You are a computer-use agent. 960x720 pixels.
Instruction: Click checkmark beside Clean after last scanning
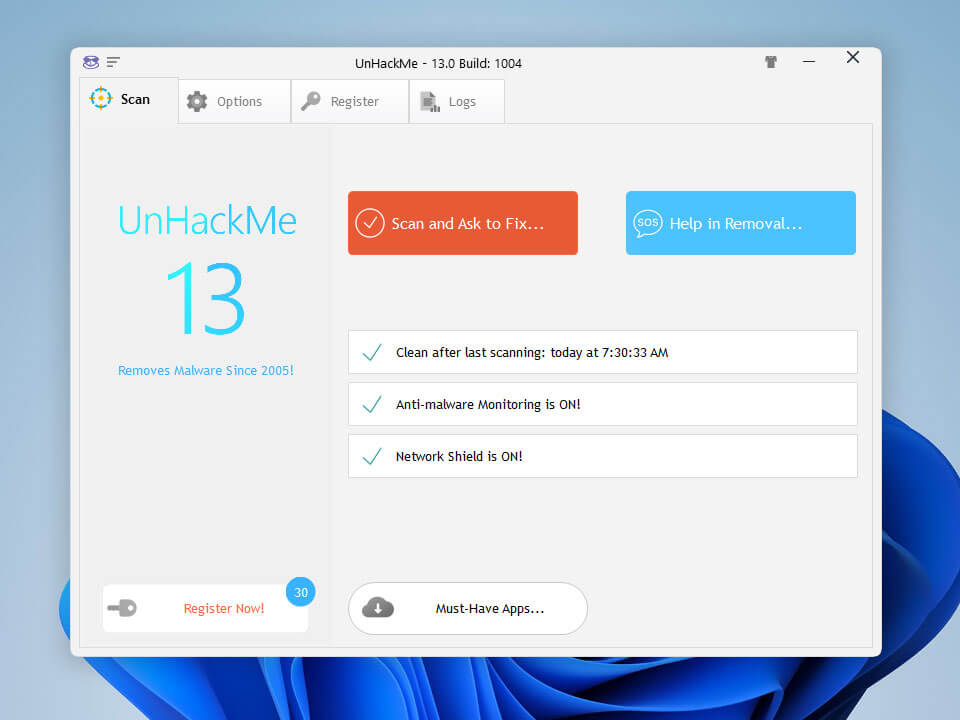(372, 352)
